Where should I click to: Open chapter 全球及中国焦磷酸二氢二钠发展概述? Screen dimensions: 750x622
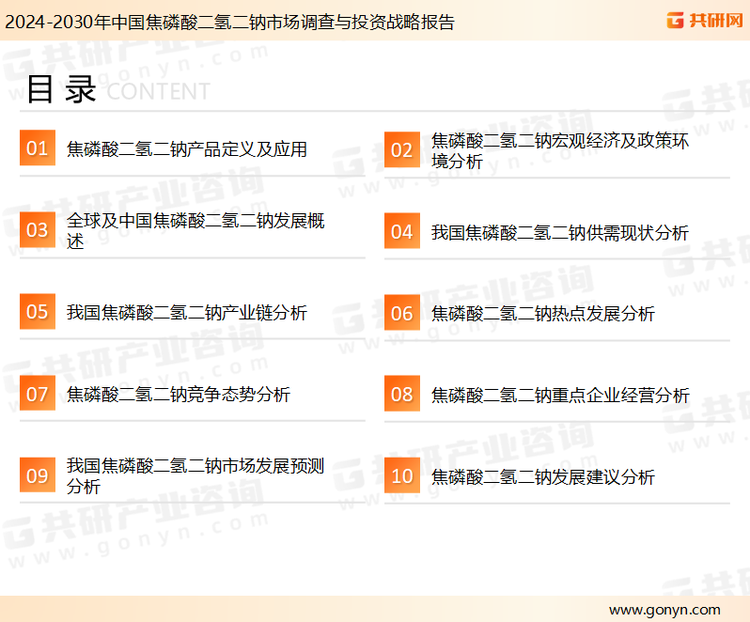pyautogui.click(x=196, y=231)
